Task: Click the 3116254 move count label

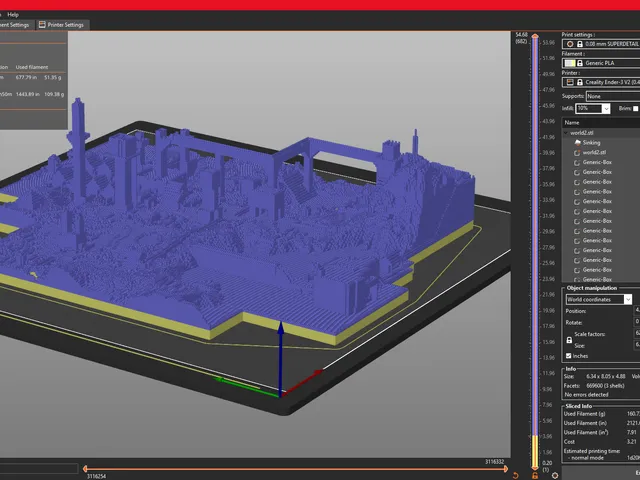Action: click(96, 476)
